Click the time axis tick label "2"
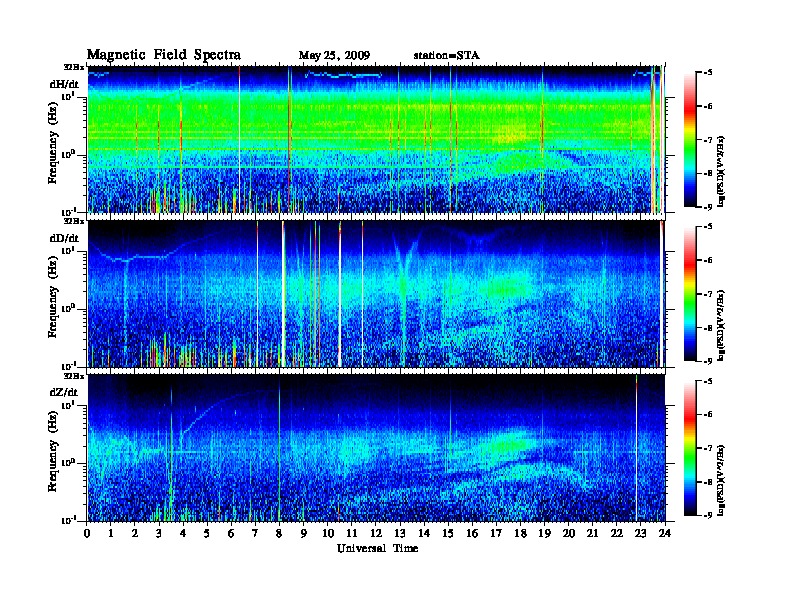 click(x=135, y=533)
